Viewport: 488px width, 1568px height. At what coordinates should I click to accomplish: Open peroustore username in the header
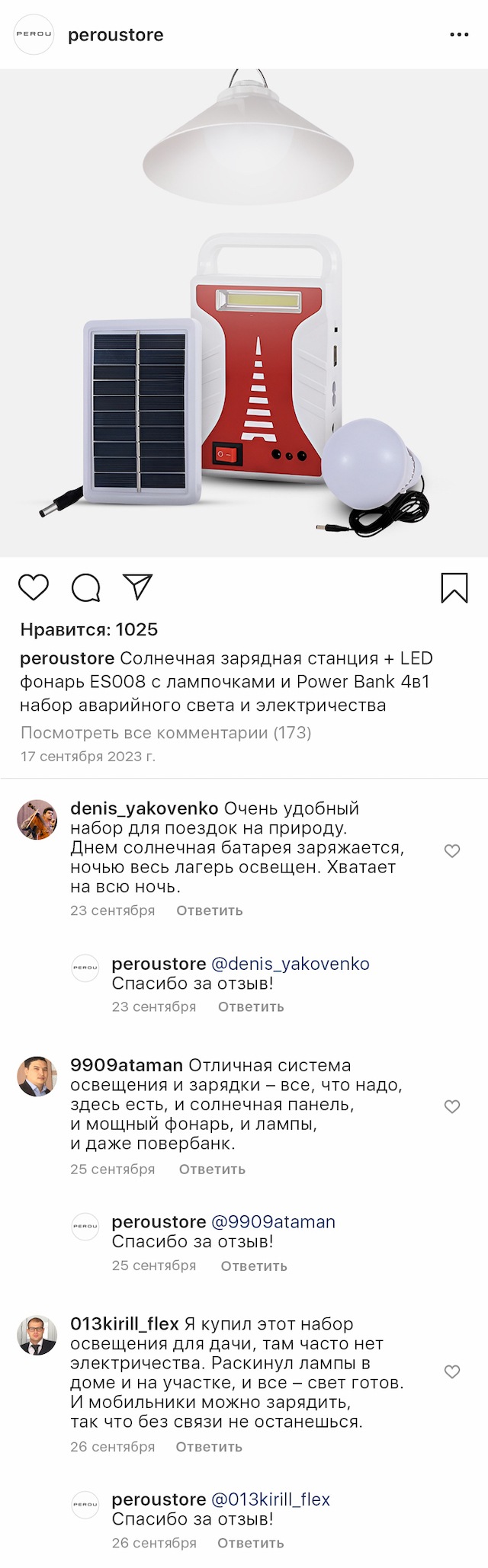[116, 35]
